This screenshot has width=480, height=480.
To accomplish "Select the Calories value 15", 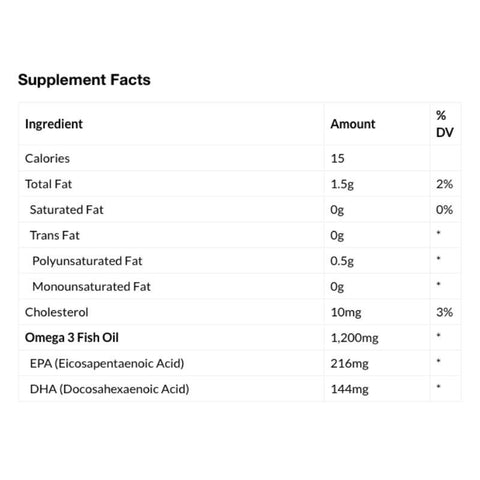I will (337, 158).
